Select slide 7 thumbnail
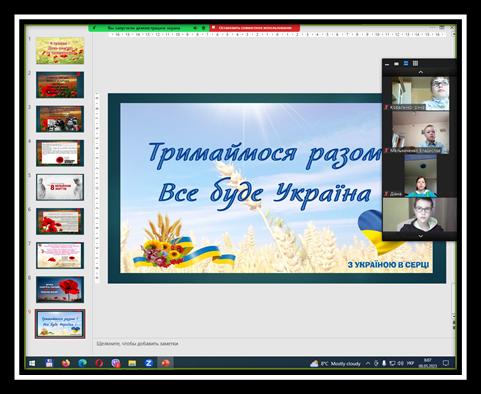The height and width of the screenshot is (394, 481). tap(60, 255)
